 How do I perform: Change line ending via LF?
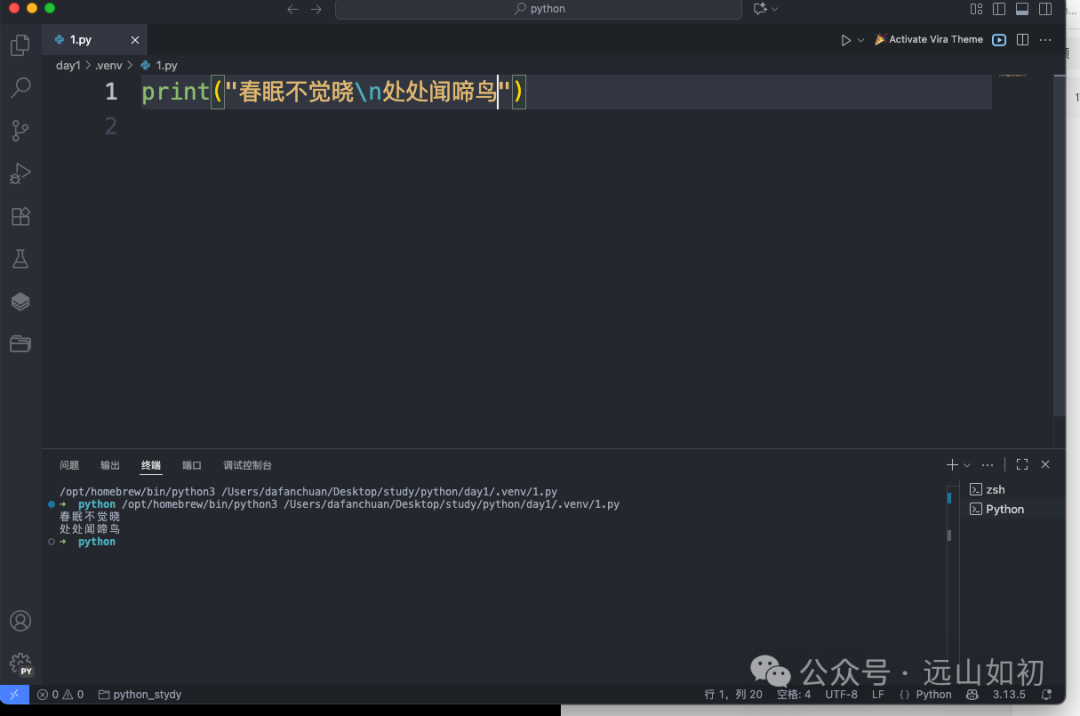point(878,694)
